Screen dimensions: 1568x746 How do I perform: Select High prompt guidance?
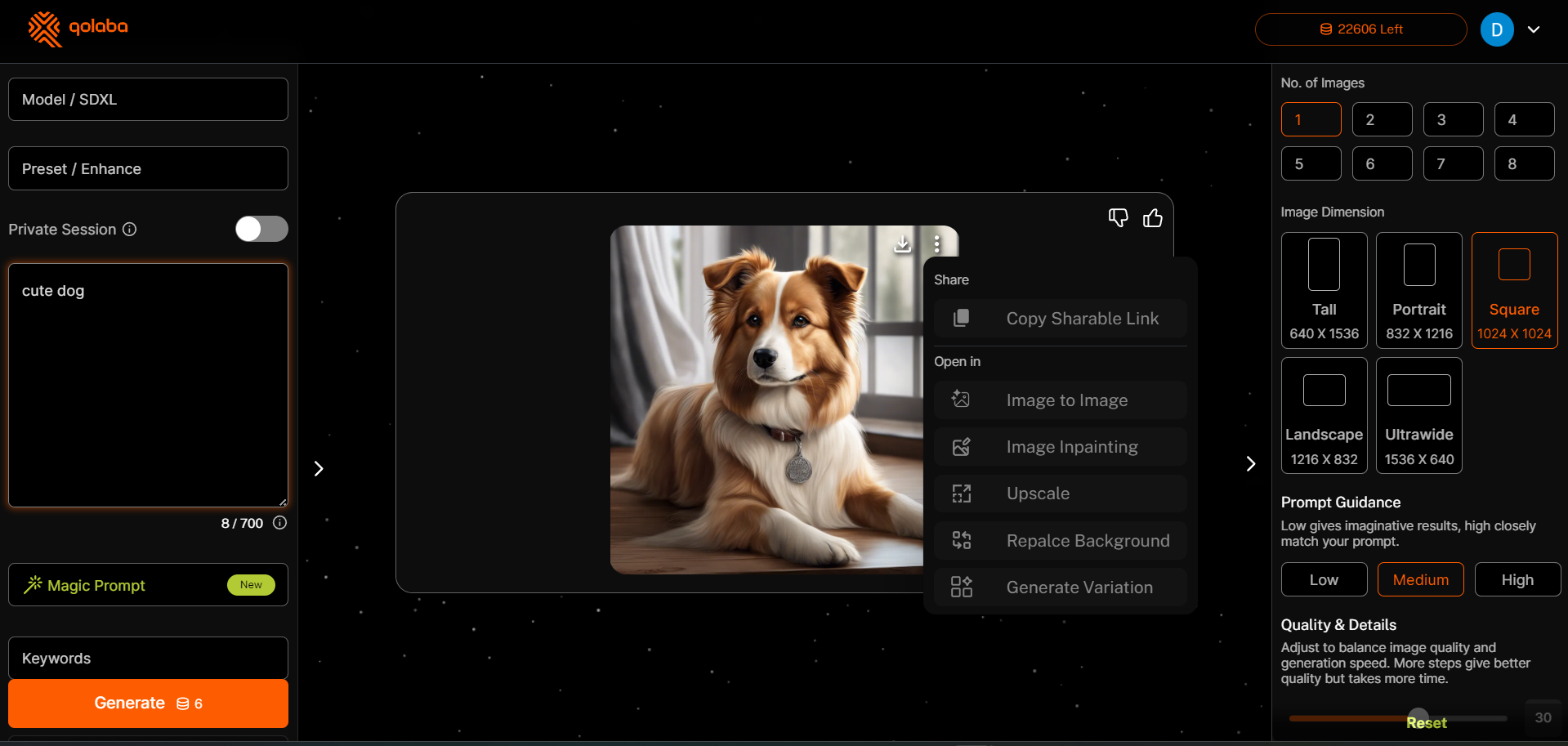pos(1517,580)
